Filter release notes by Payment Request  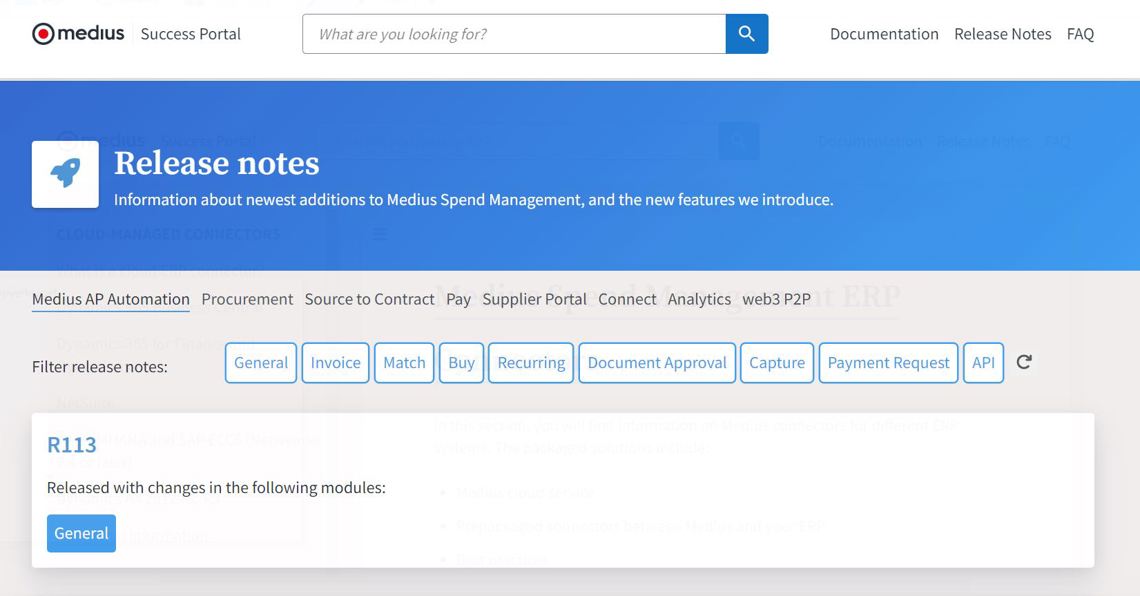click(888, 363)
